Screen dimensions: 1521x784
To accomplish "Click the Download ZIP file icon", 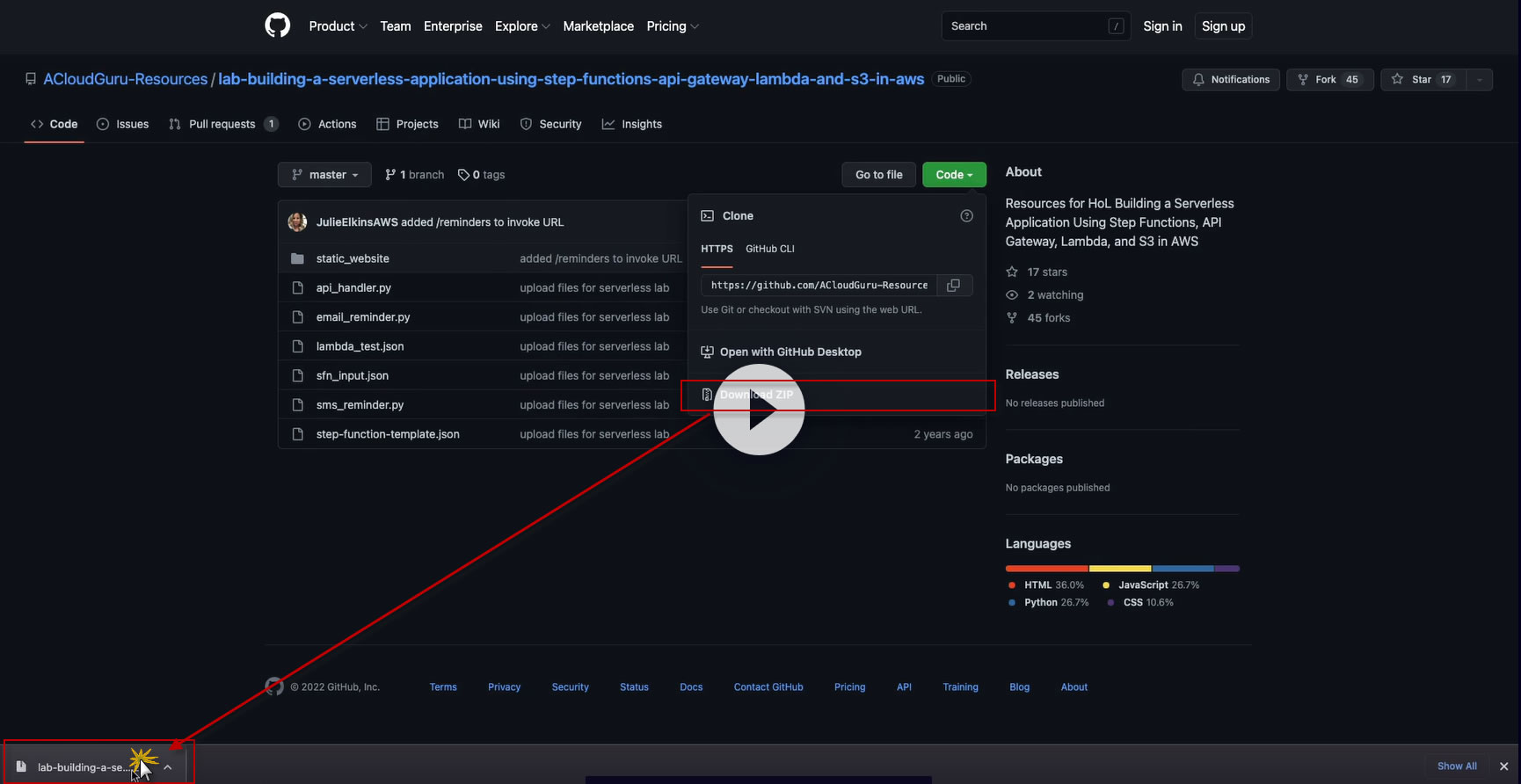I will [x=707, y=395].
